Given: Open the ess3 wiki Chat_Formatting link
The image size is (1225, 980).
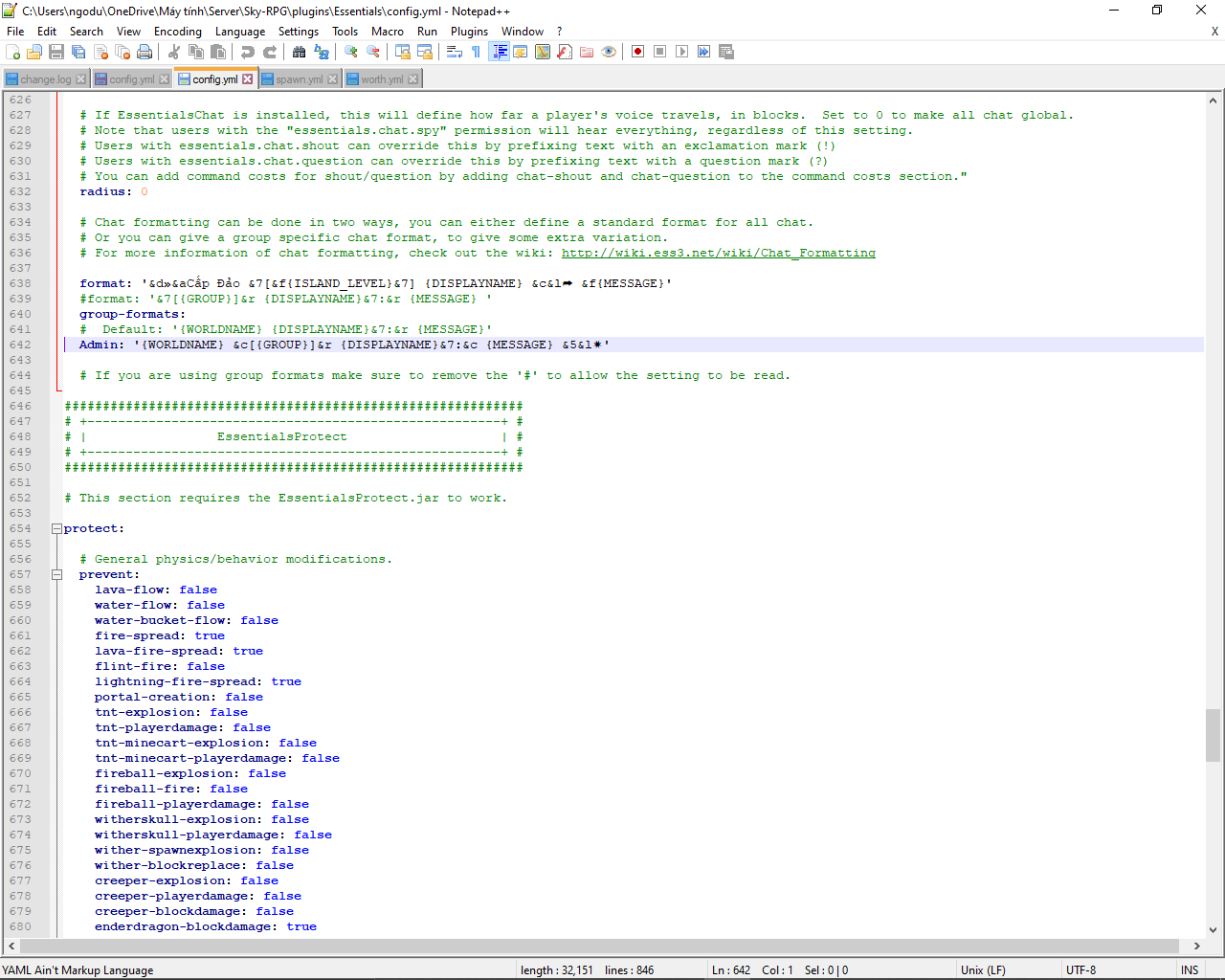Looking at the screenshot, I should click(718, 253).
